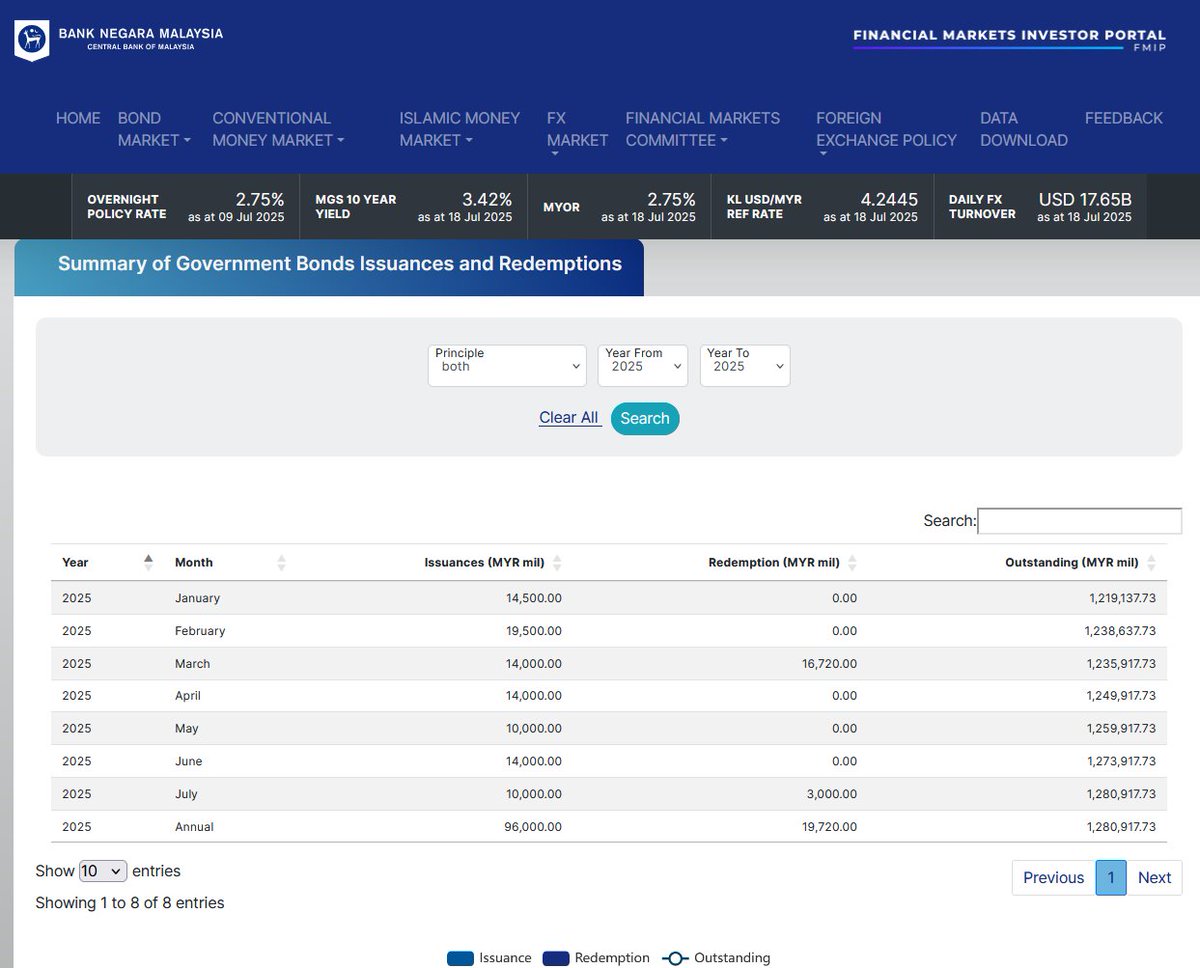Click February issuance value 19,500.00
The image size is (1200, 968).
point(534,631)
